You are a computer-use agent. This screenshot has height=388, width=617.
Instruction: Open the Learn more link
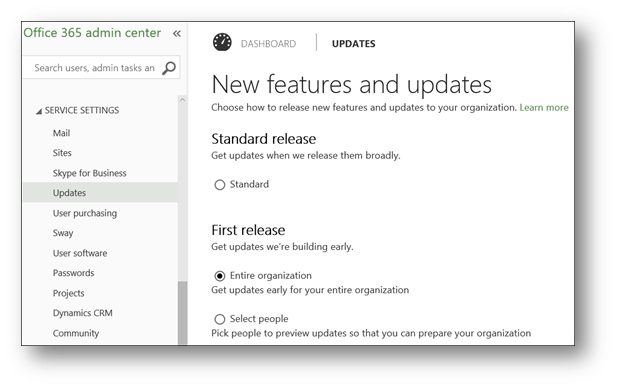tap(544, 107)
